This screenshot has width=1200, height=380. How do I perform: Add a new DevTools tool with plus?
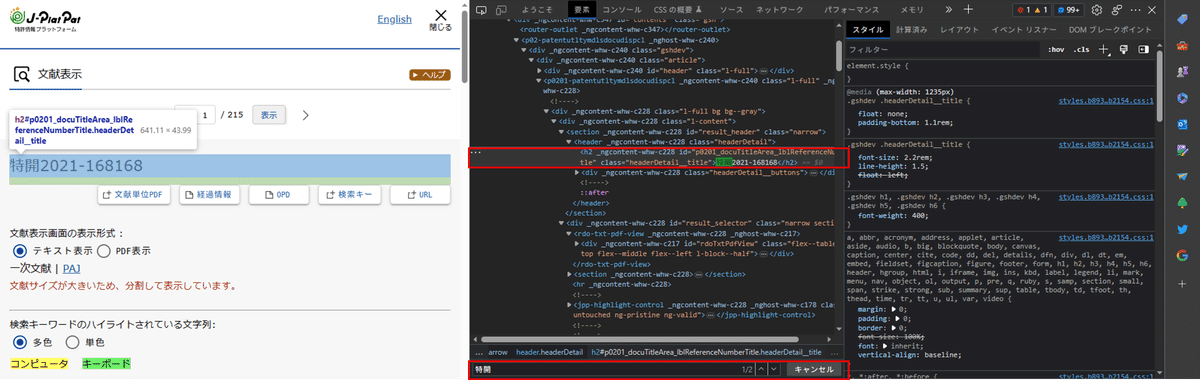coord(967,9)
